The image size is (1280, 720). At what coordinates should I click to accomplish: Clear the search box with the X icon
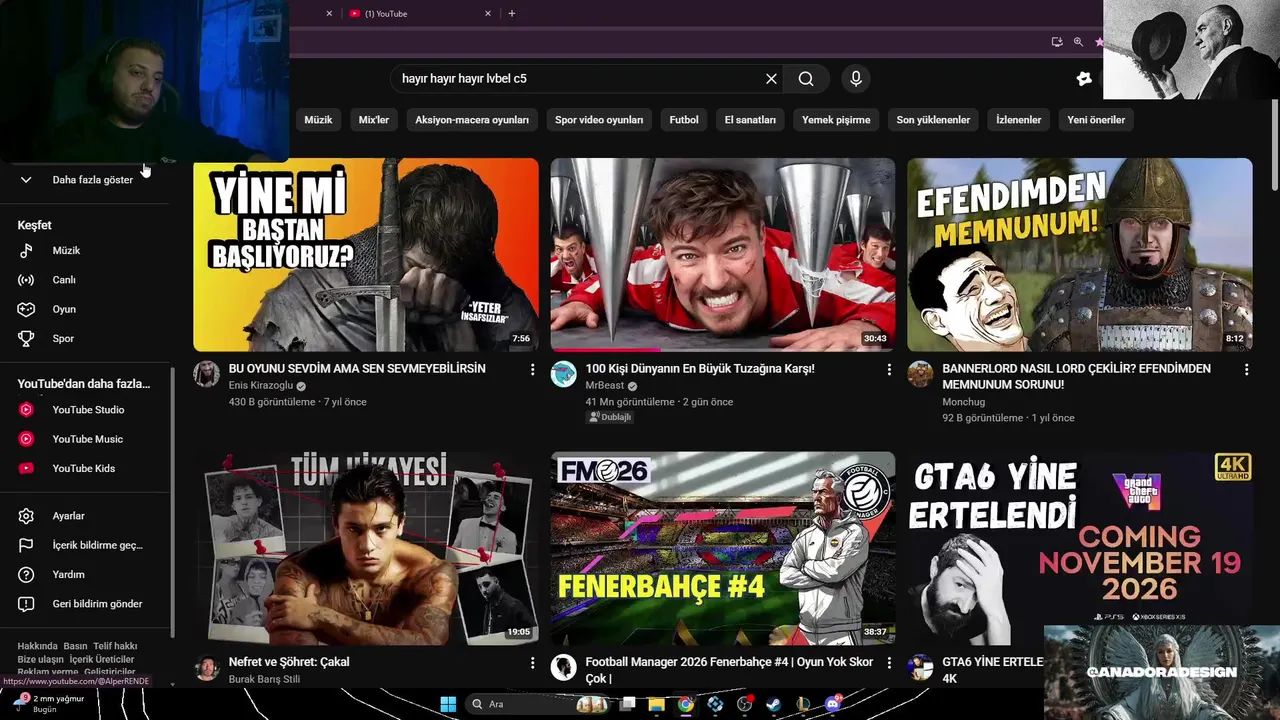click(x=771, y=79)
